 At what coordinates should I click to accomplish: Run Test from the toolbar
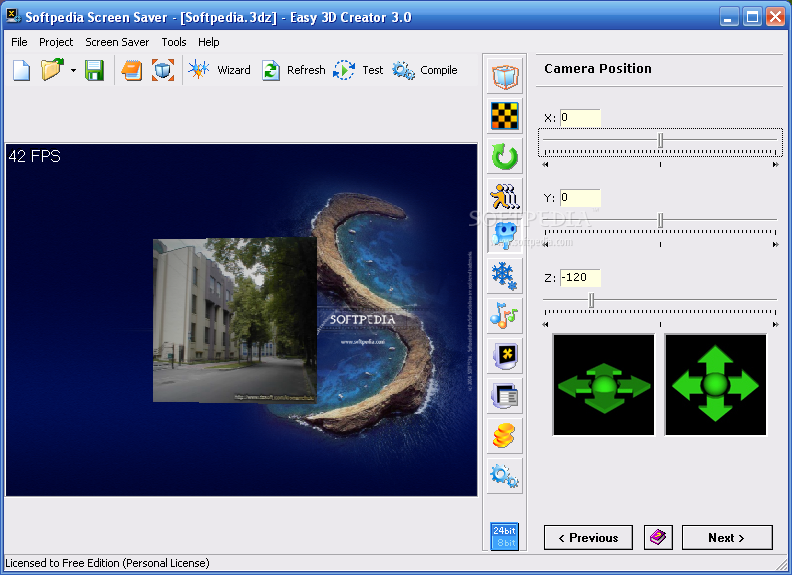coord(358,70)
